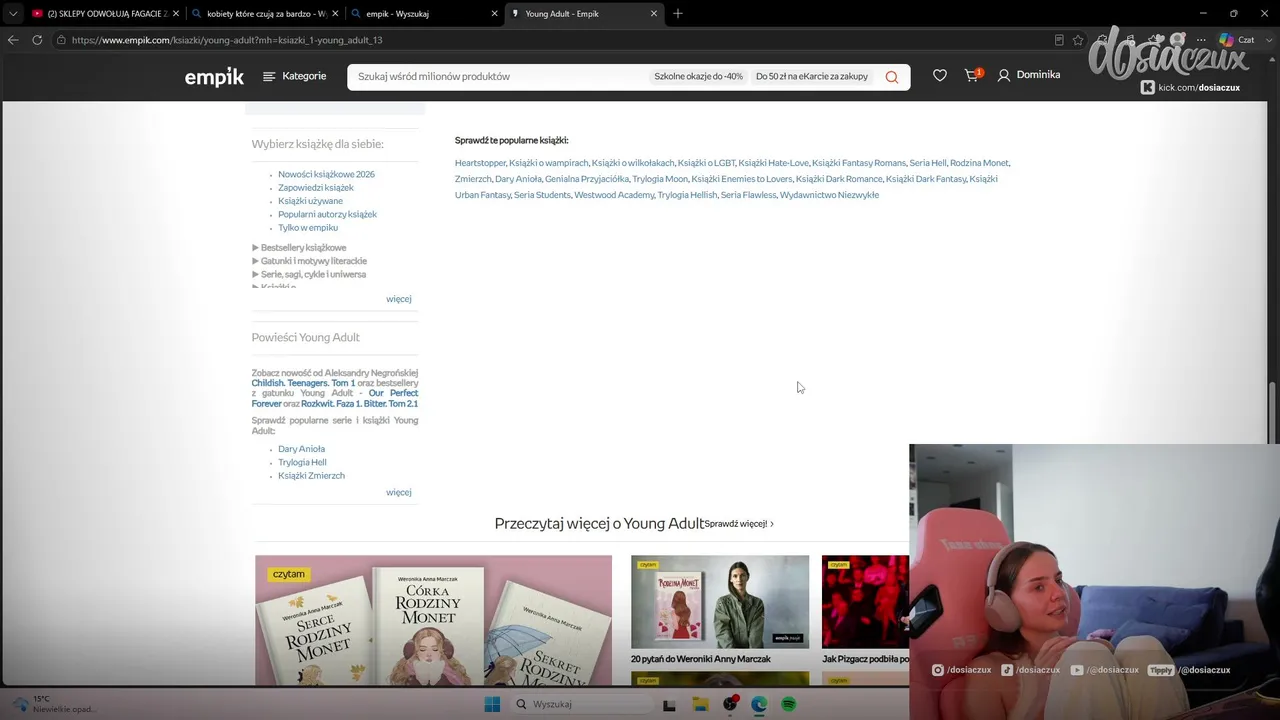The width and height of the screenshot is (1280, 720).
Task: Open 'Książki o wampirach' link
Action: click(548, 163)
